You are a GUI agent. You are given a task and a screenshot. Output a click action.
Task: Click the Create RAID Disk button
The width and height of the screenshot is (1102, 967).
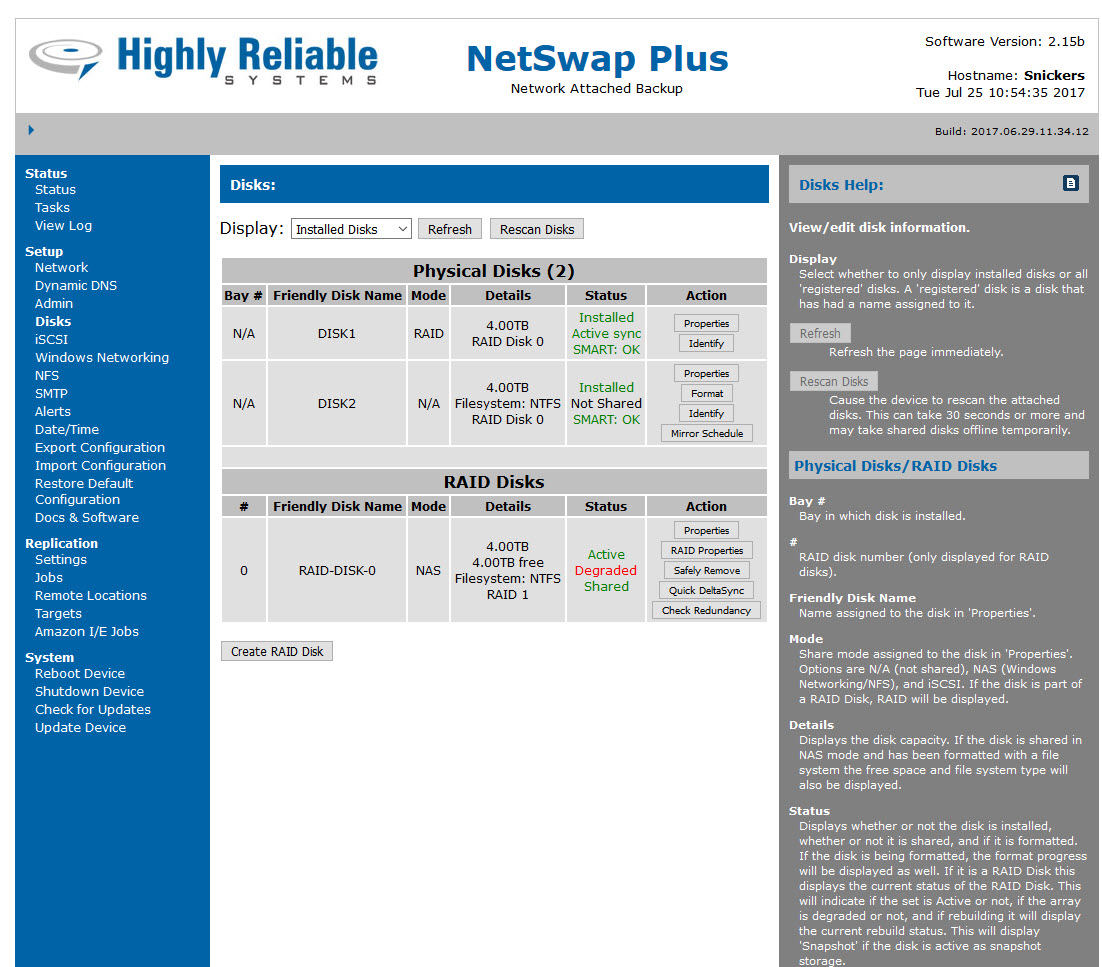click(277, 651)
